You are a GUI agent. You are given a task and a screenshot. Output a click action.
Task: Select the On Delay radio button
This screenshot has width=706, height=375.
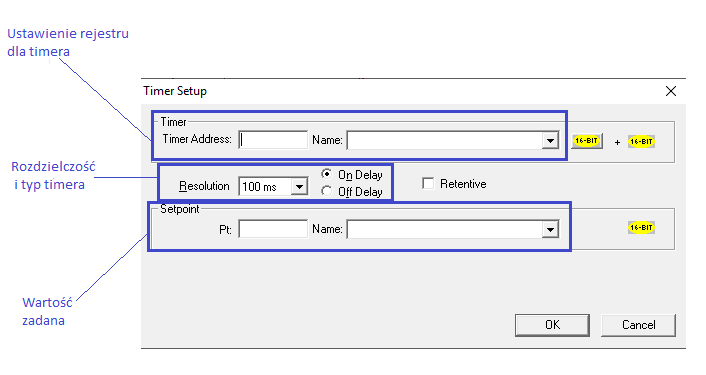326,174
